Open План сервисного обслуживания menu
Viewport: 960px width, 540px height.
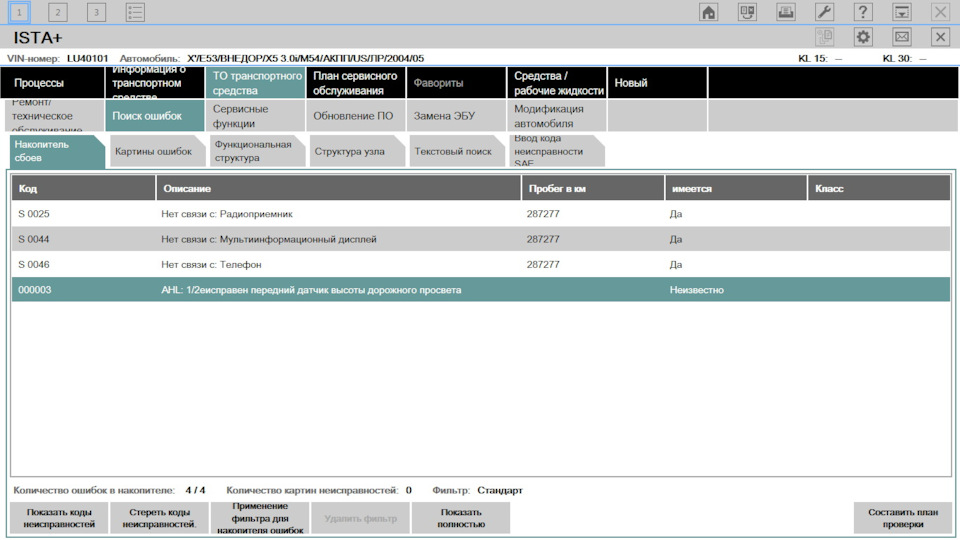point(356,83)
